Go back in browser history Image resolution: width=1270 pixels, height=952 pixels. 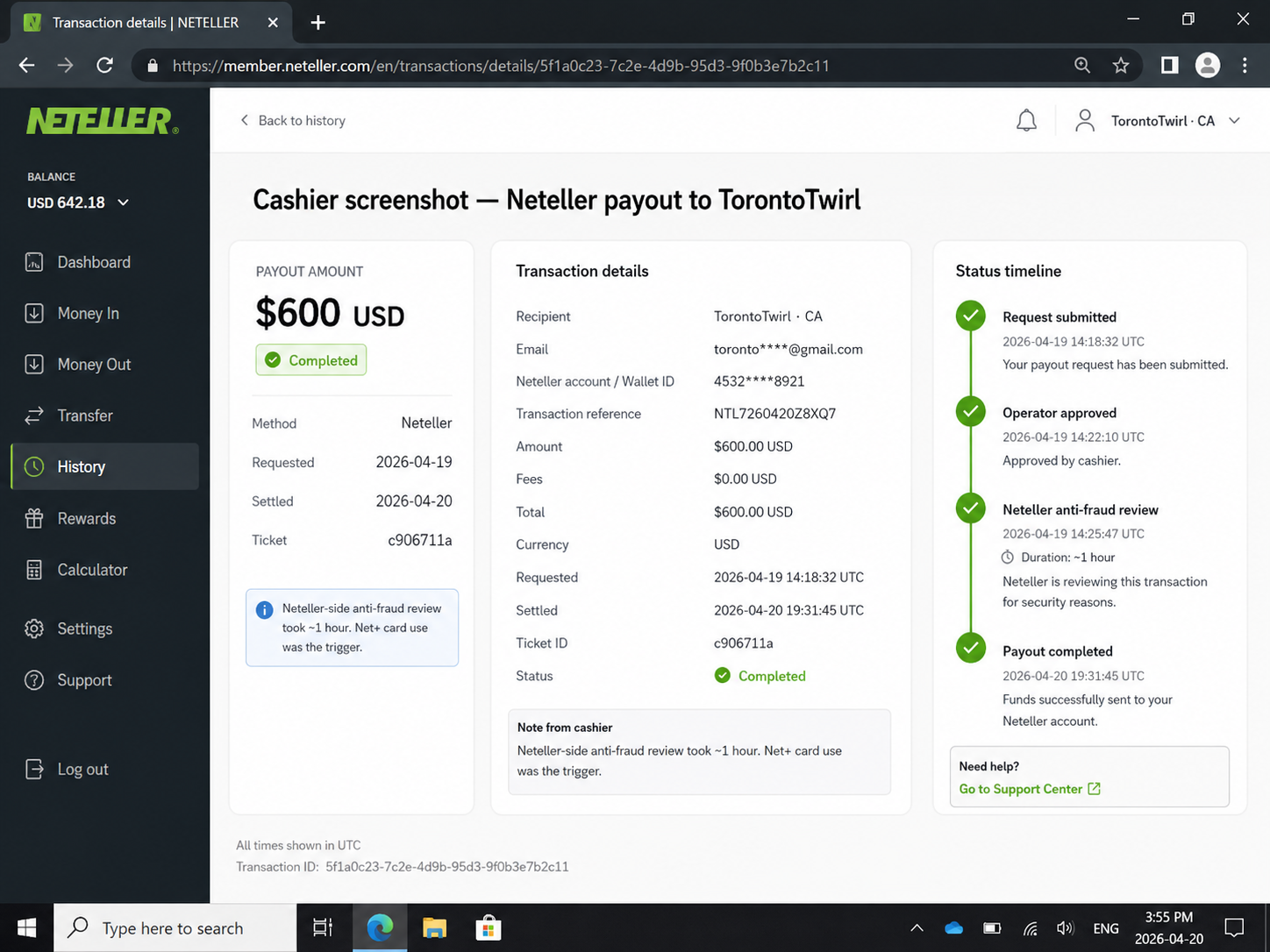click(x=27, y=65)
